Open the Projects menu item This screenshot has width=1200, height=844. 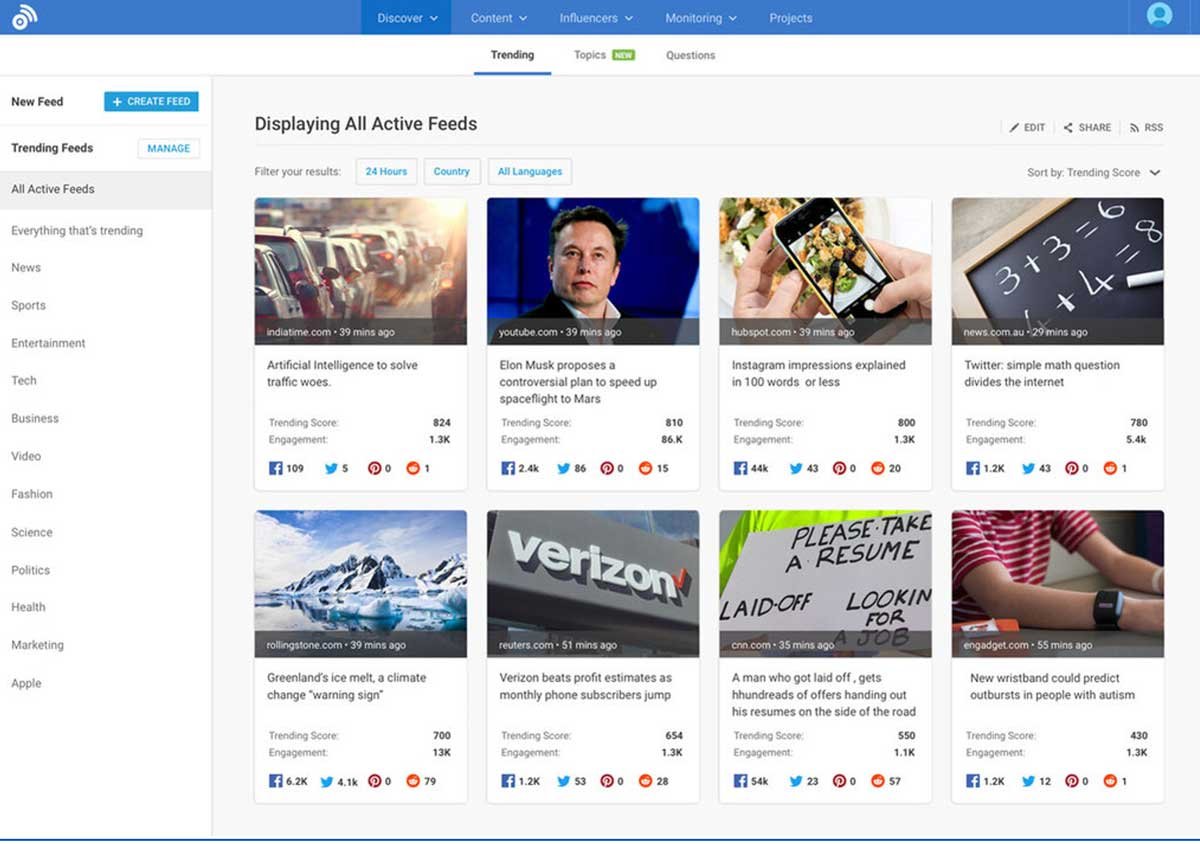pyautogui.click(x=791, y=18)
